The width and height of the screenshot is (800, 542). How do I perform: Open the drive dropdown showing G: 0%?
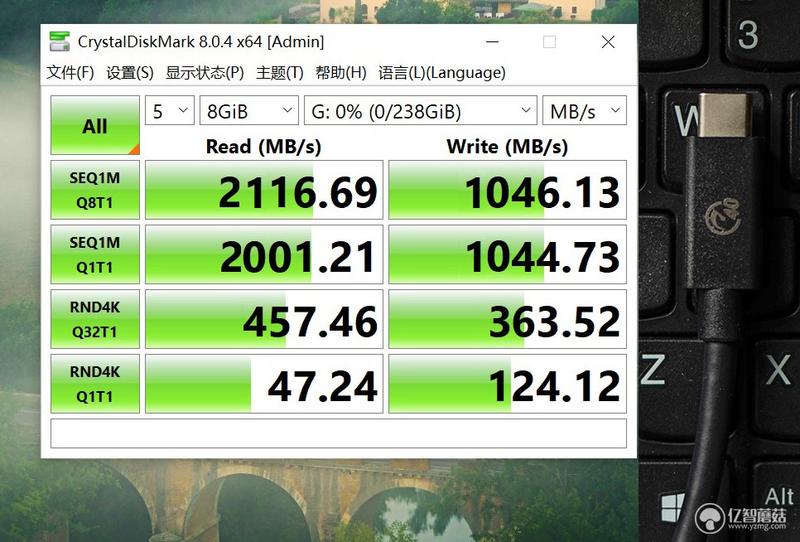tap(420, 110)
